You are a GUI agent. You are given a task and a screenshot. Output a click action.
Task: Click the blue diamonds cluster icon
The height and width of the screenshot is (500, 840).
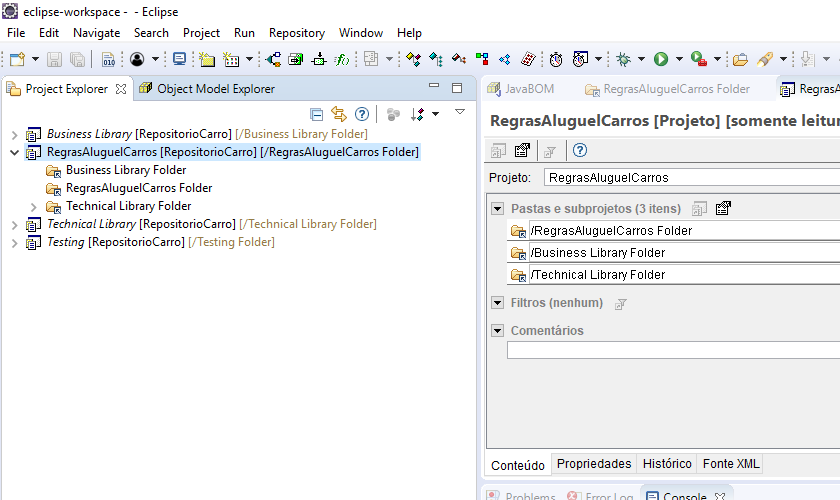tap(505, 59)
